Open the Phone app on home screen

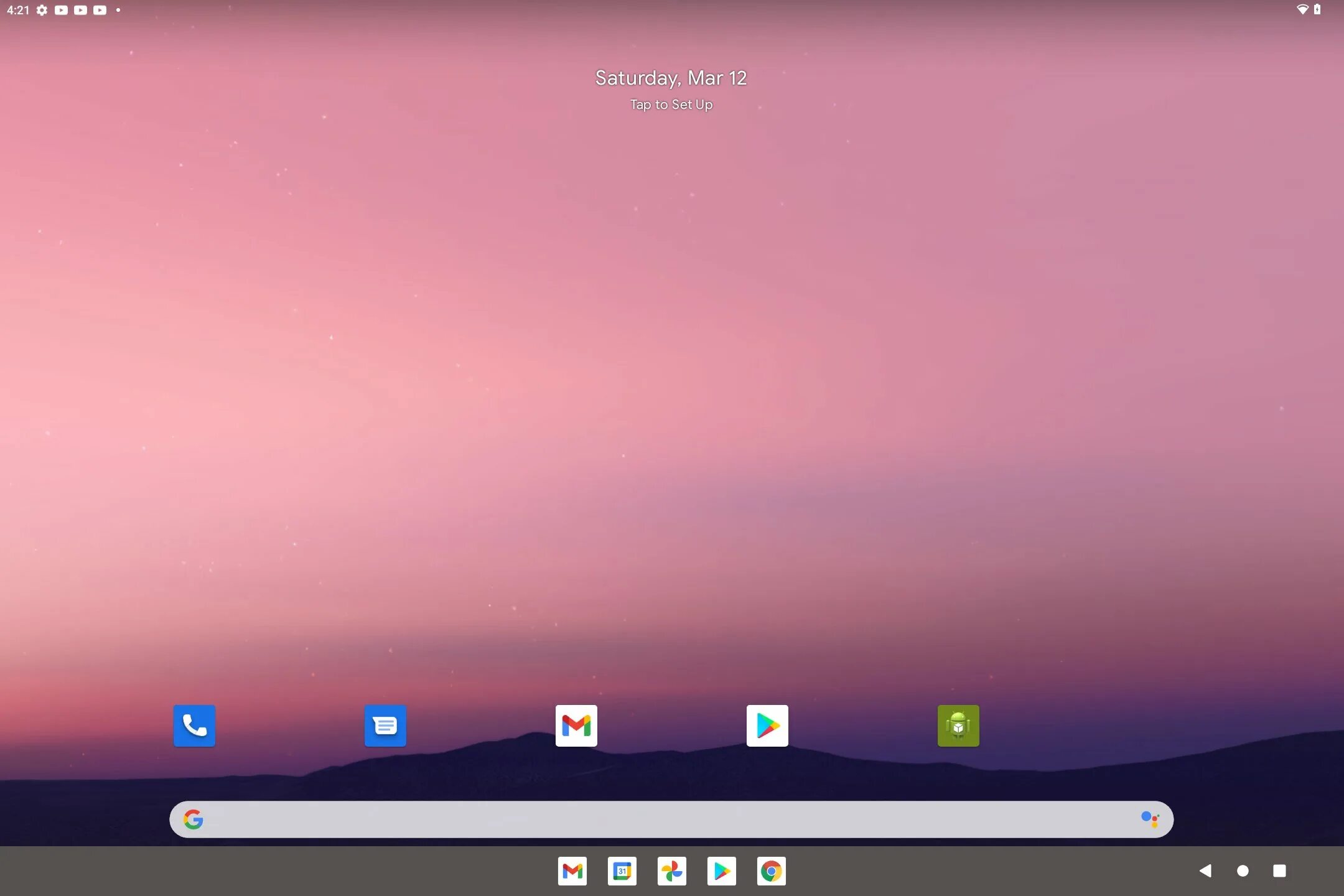point(194,726)
